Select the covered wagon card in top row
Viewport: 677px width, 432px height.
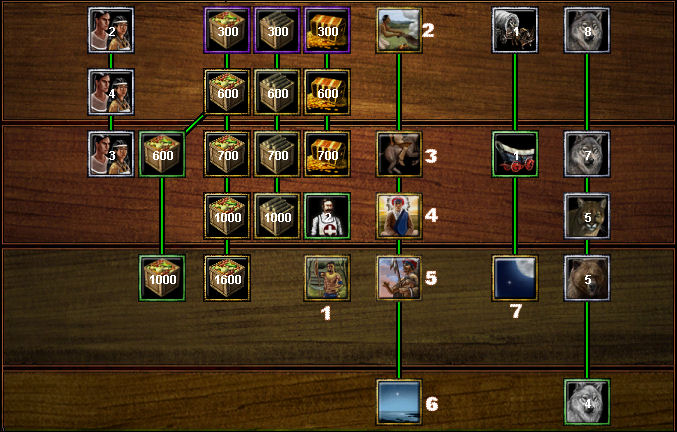pos(515,30)
